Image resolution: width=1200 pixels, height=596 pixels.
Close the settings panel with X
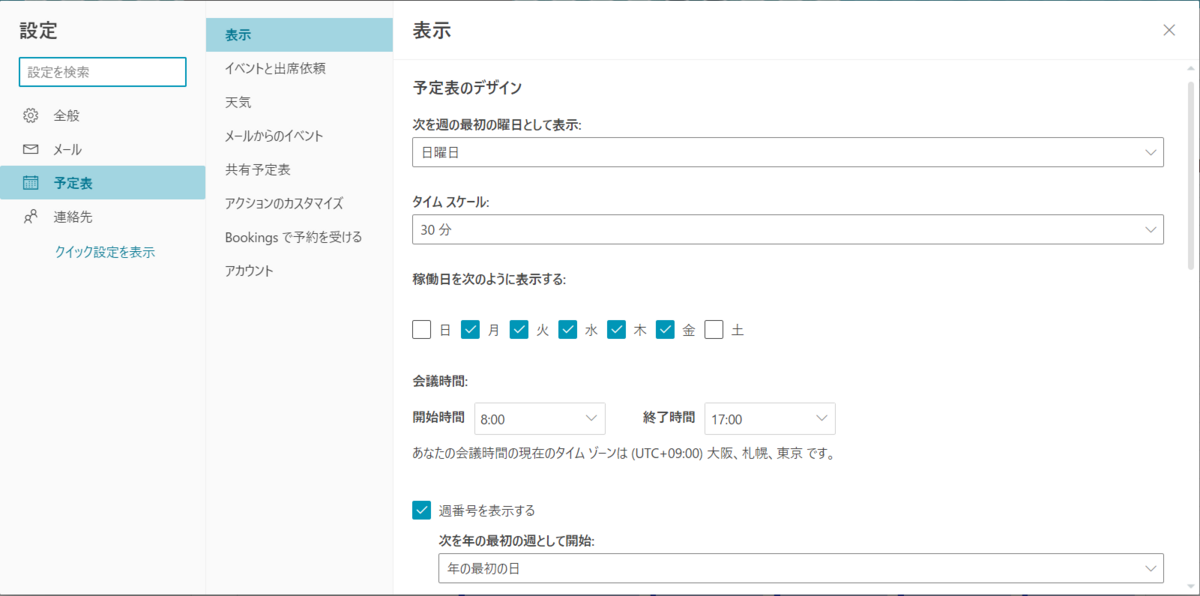(1169, 30)
